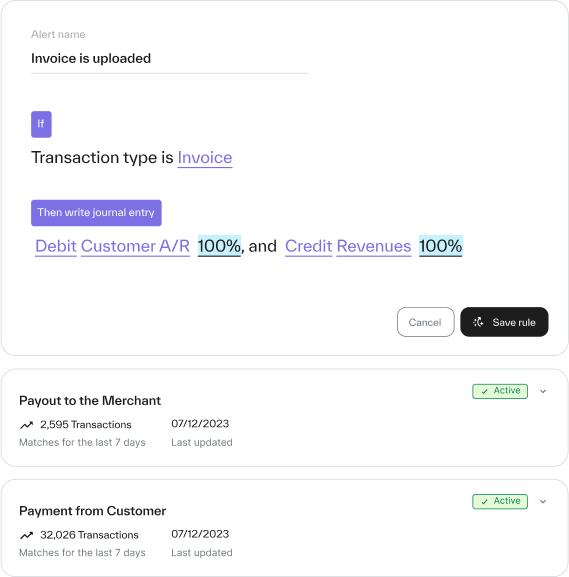Click the checkmark in Payout Active badge
Screen dimensions: 569x577
tap(484, 391)
